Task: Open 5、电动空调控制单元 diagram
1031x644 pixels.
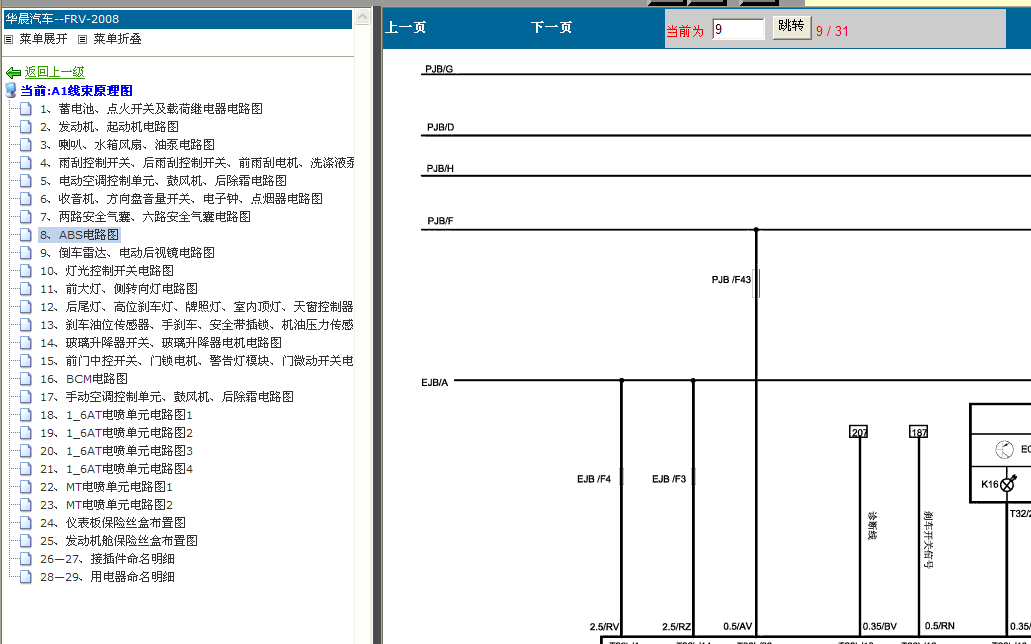Action: click(x=163, y=180)
